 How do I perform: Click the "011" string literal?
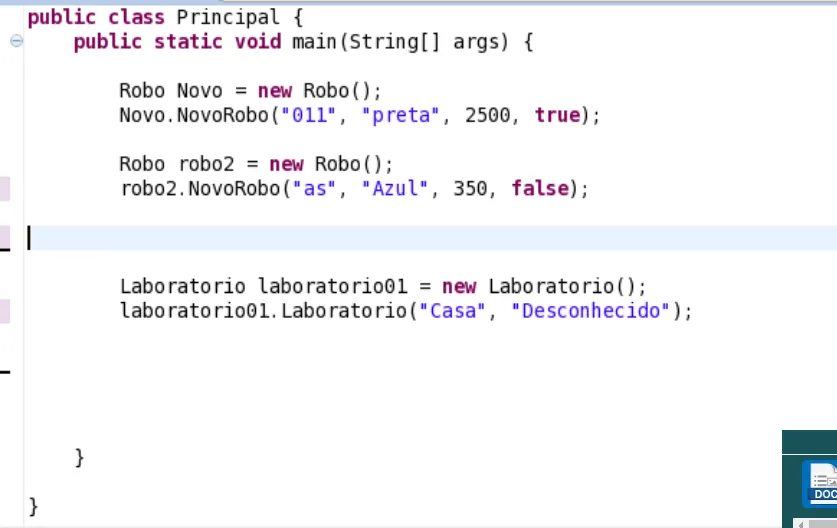coord(308,115)
